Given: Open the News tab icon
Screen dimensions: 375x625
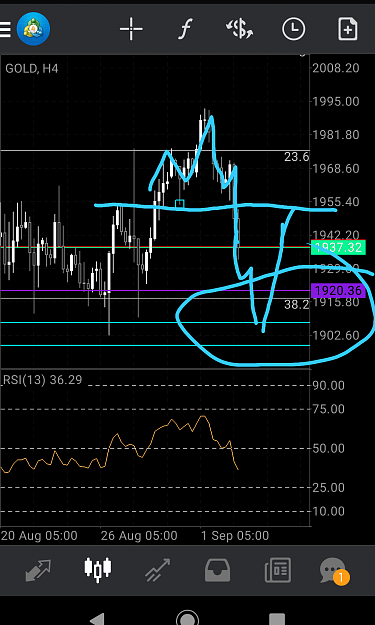Looking at the screenshot, I should coord(278,570).
